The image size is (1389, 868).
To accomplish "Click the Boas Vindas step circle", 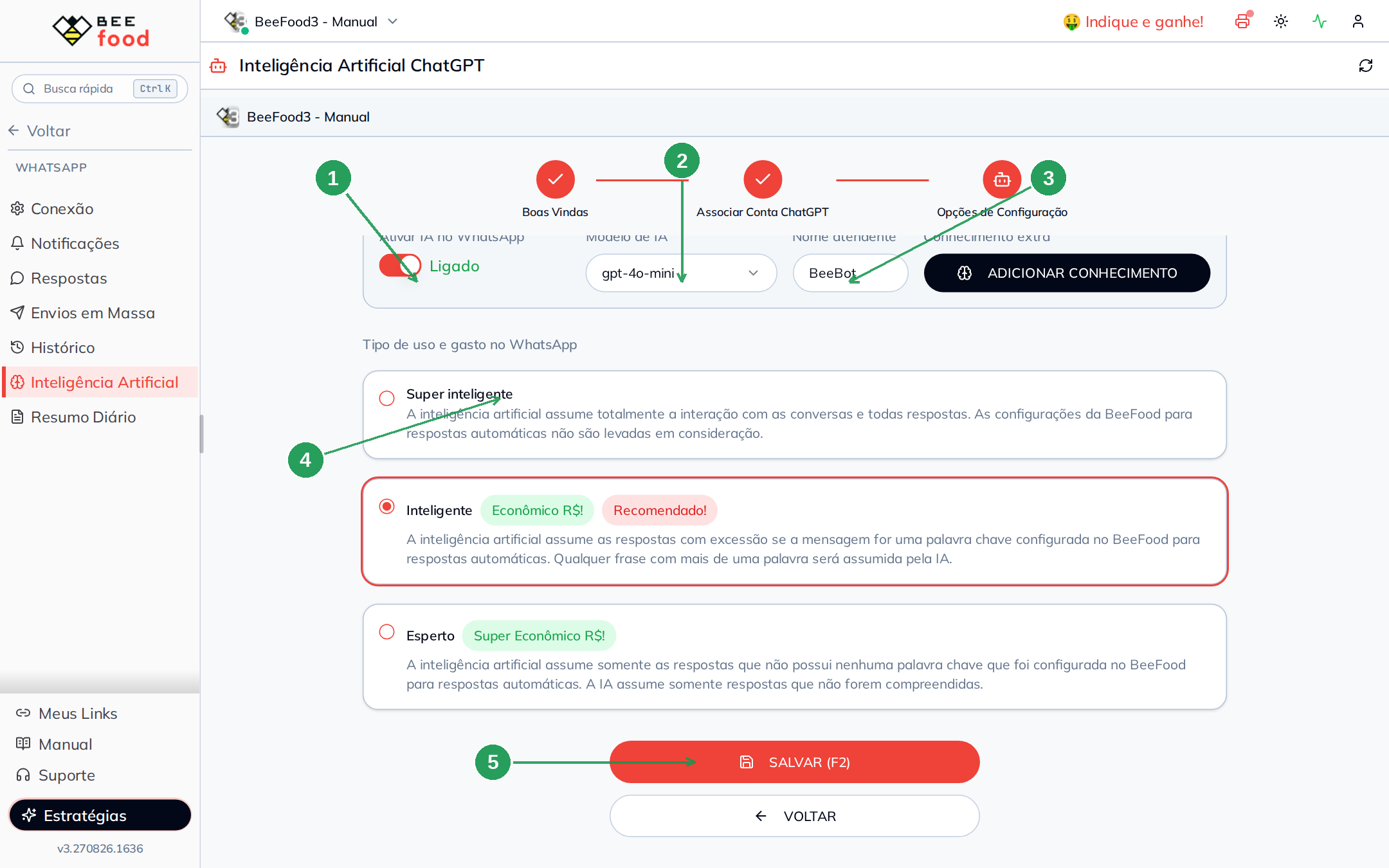I will point(556,179).
